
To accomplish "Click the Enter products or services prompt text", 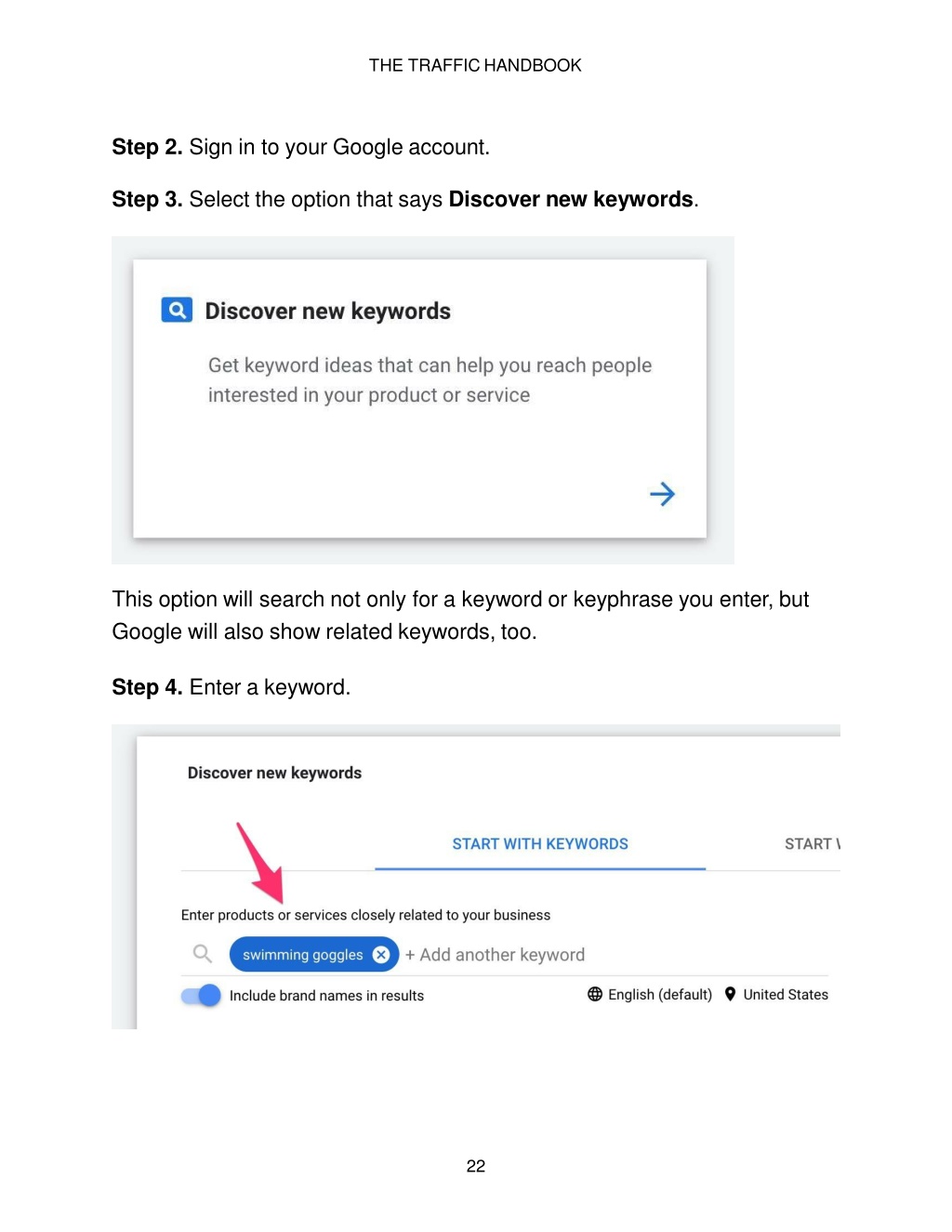I will tap(365, 915).
